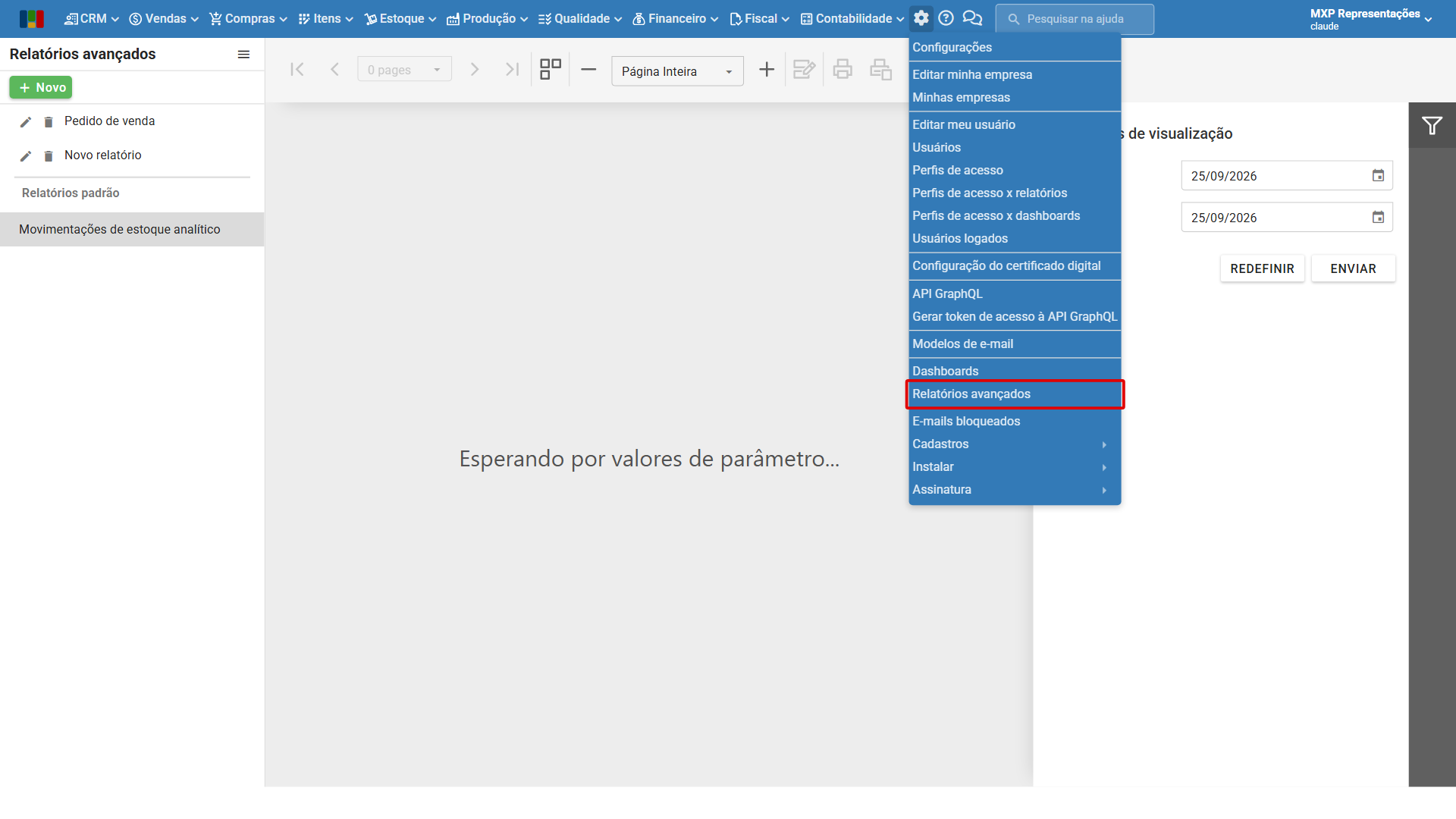Open help question mark icon

click(x=946, y=18)
